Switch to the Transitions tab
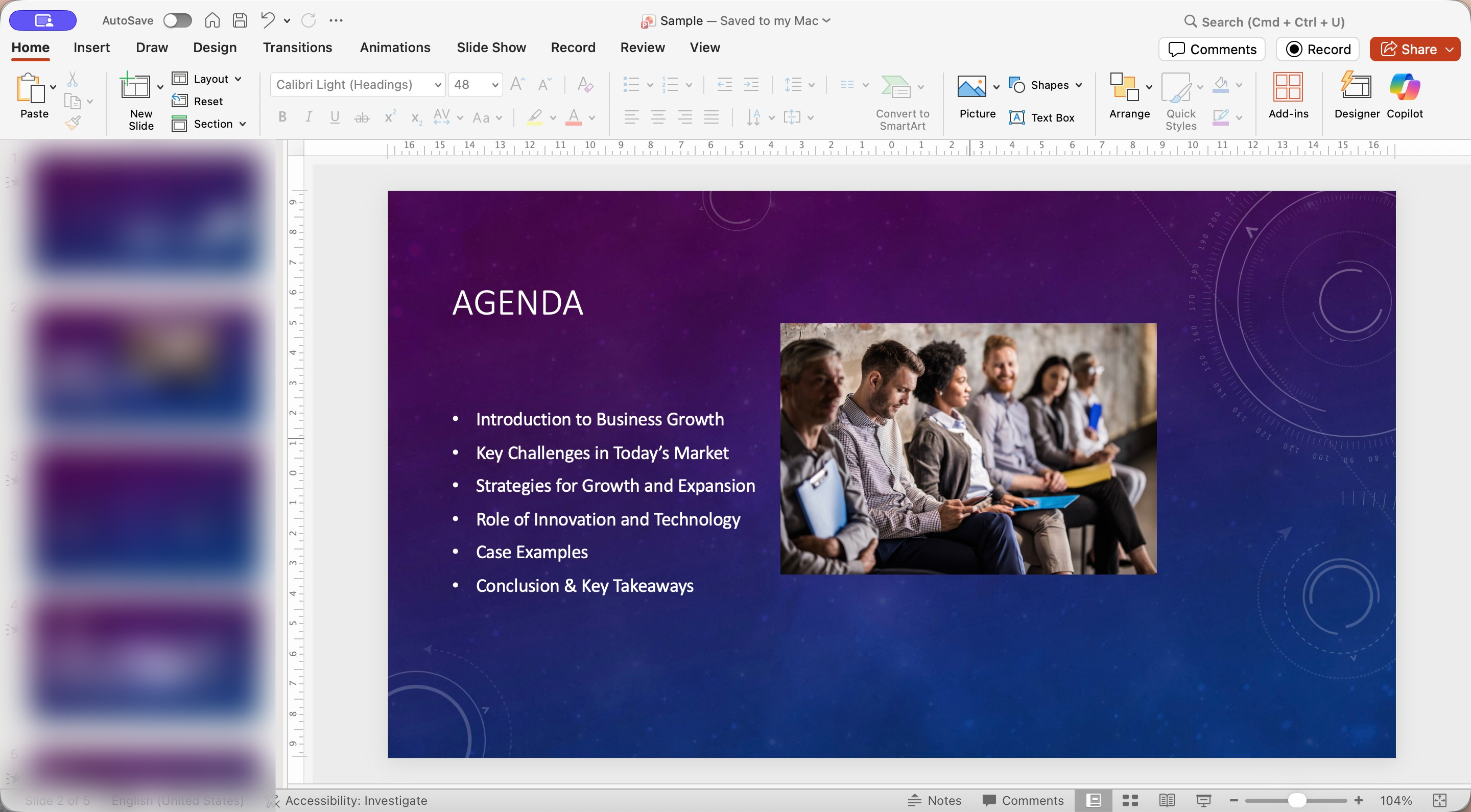1471x812 pixels. 297,47
